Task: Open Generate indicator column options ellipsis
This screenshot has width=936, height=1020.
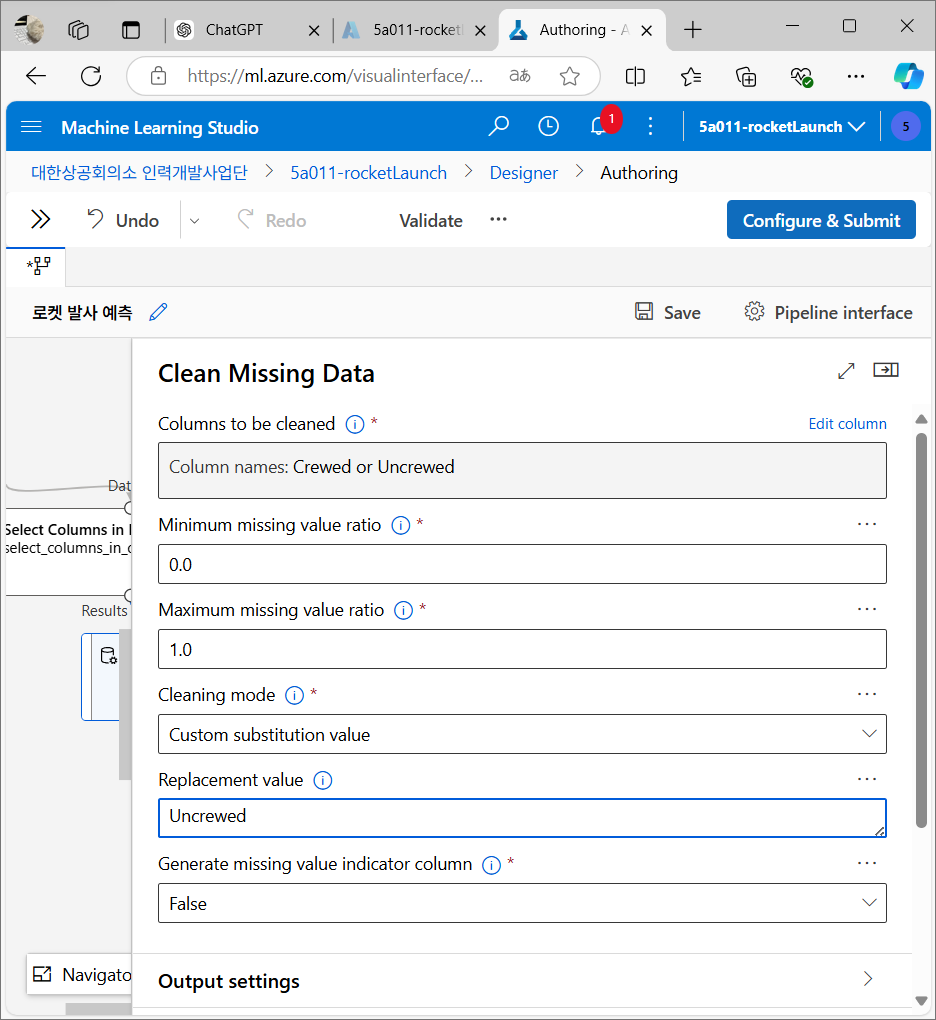Action: pyautogui.click(x=866, y=863)
